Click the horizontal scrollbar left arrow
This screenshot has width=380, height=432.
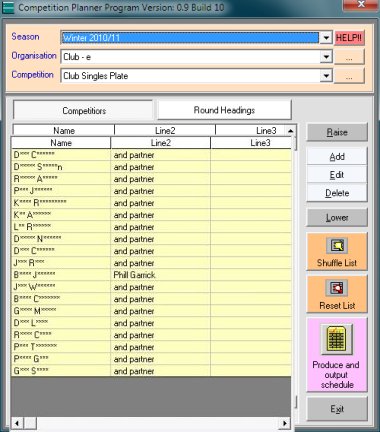(x=16, y=423)
